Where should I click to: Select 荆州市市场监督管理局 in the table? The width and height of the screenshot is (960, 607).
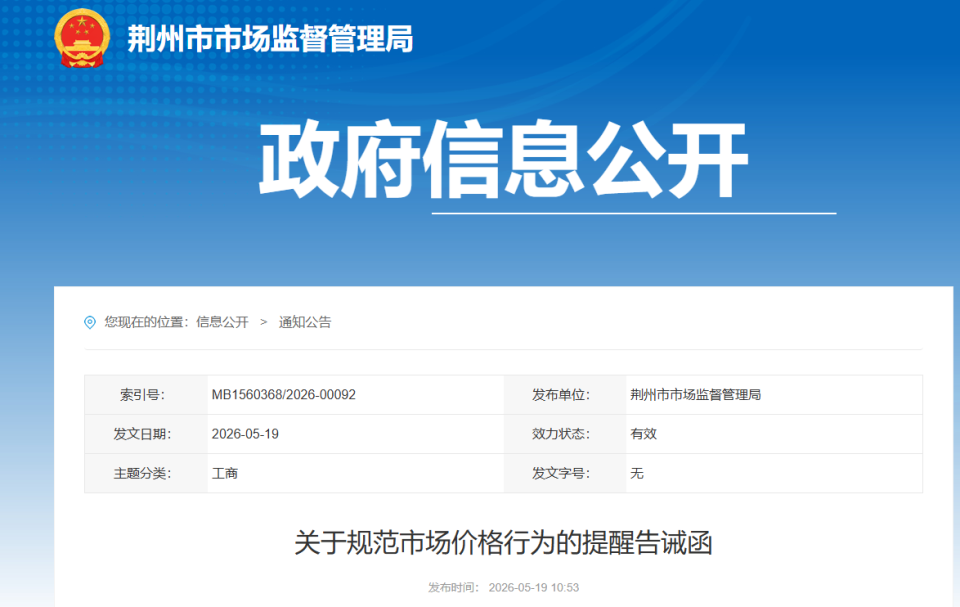[x=696, y=394]
